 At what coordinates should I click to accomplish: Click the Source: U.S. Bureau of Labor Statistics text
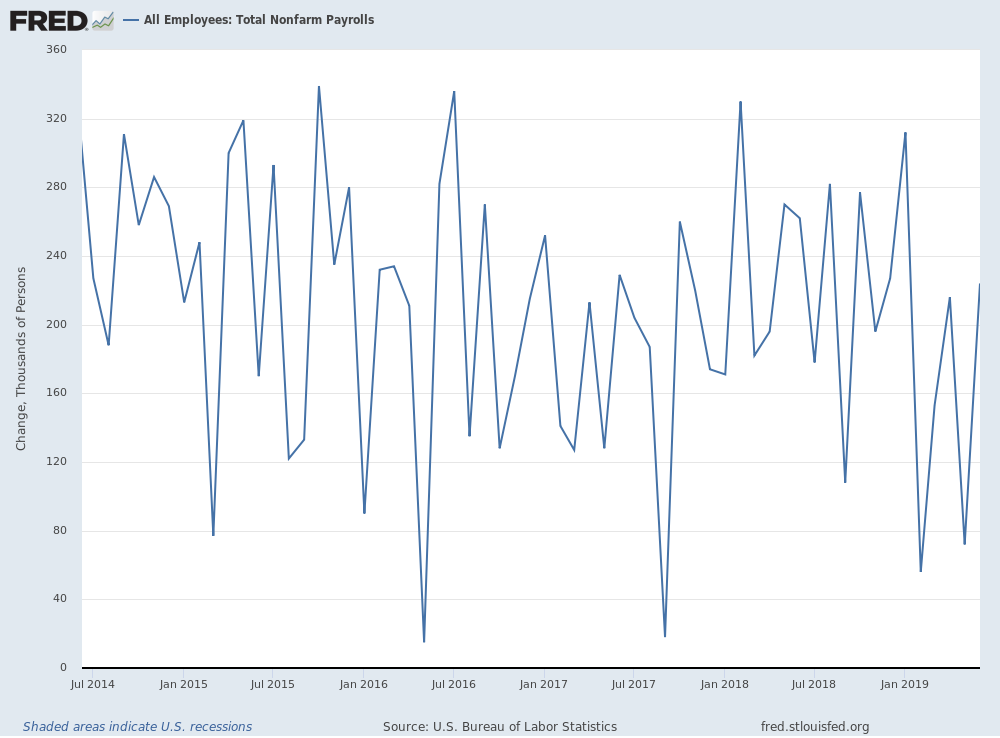(x=499, y=727)
